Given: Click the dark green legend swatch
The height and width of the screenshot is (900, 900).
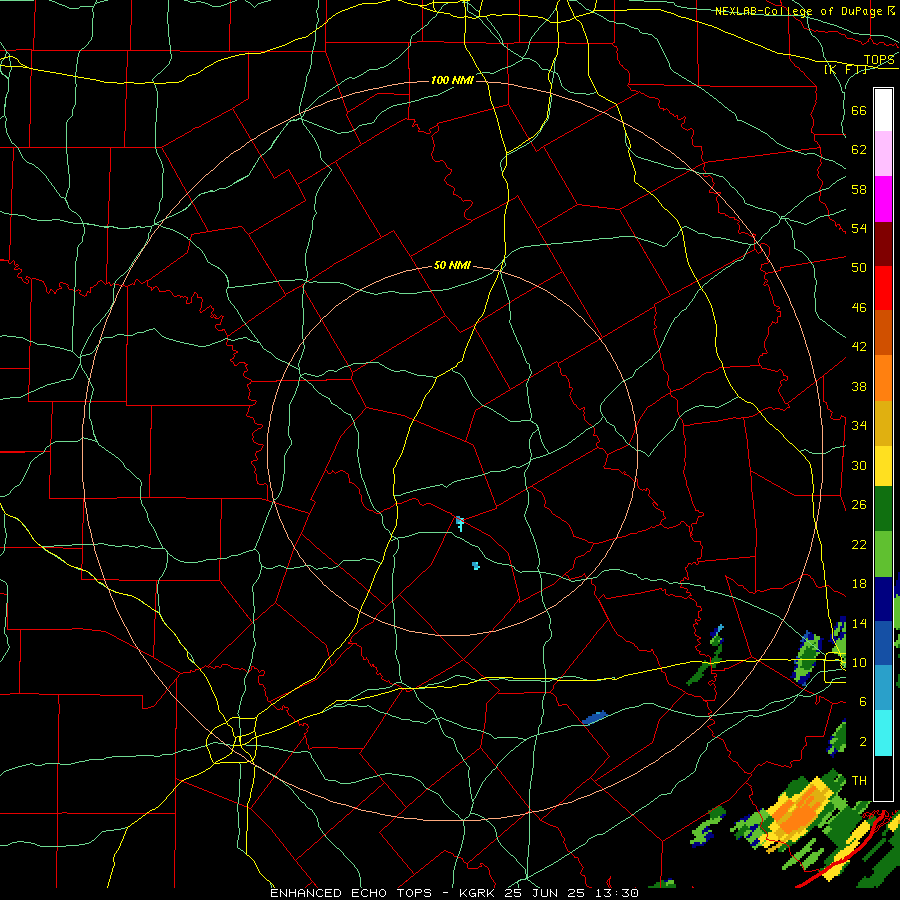Looking at the screenshot, I should tap(883, 509).
